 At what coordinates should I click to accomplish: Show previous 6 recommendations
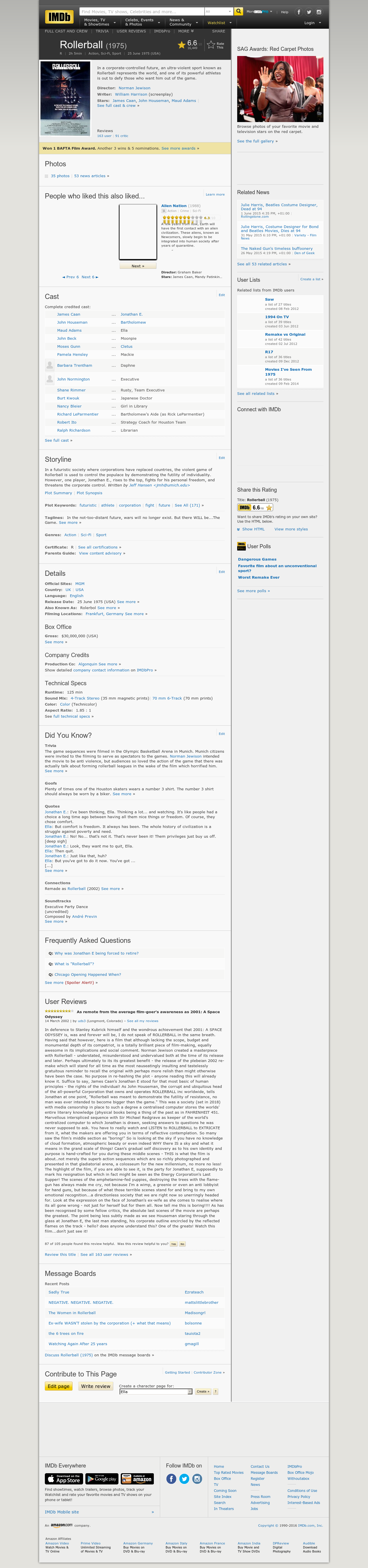(70, 277)
